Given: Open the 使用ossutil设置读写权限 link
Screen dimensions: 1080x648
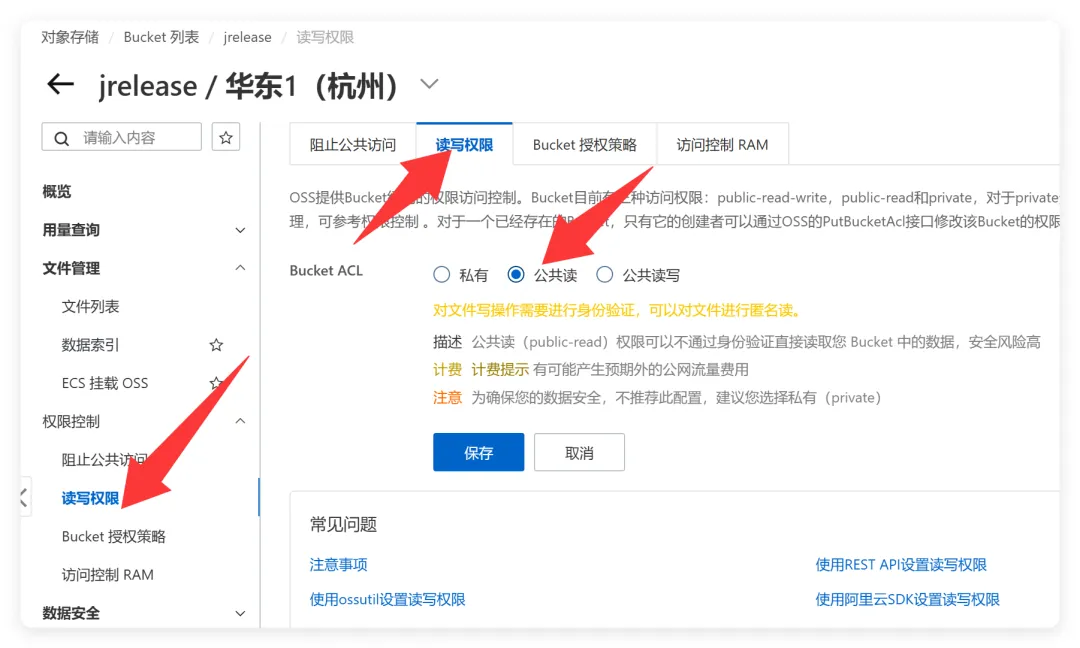Looking at the screenshot, I should (x=388, y=599).
